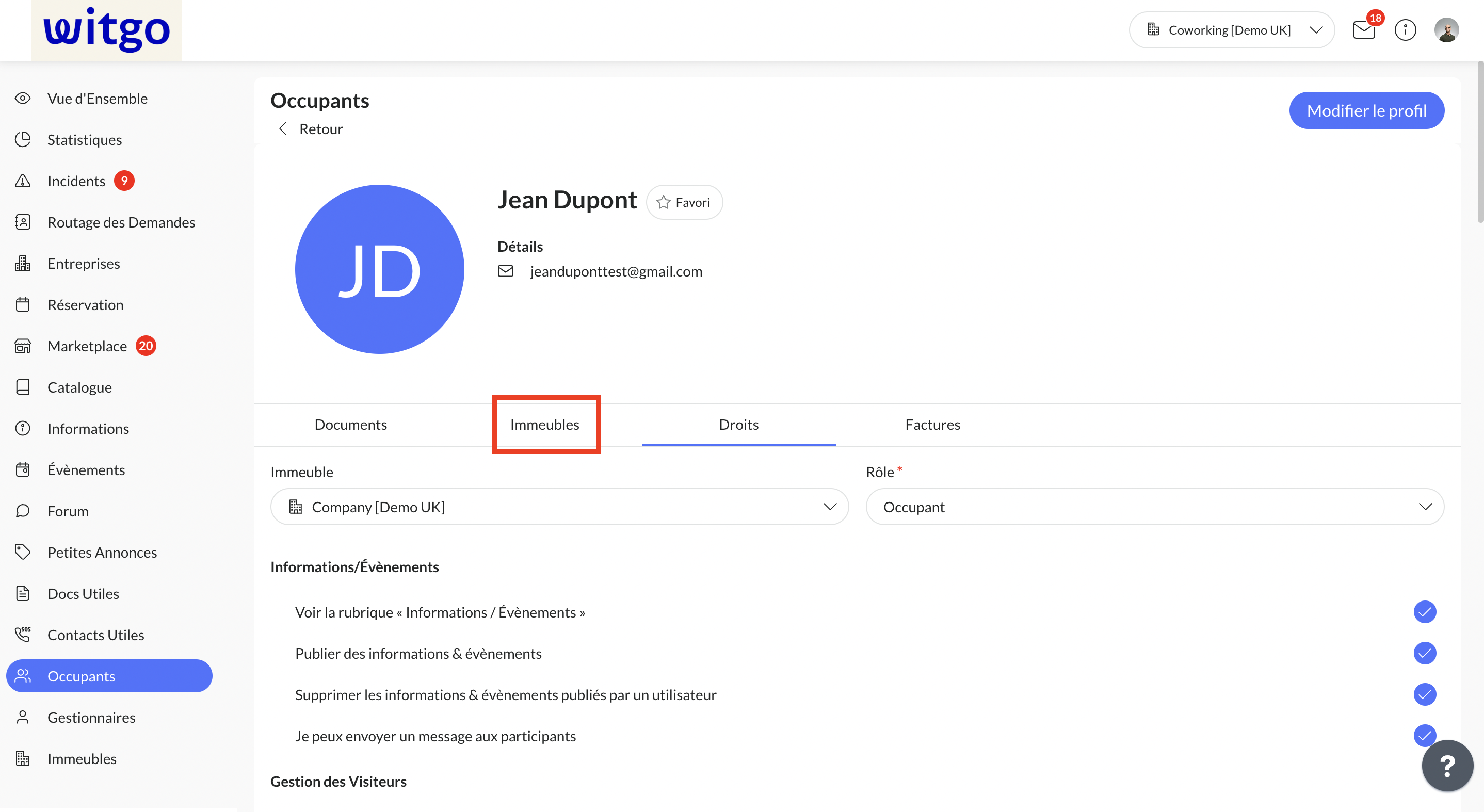This screenshot has width=1484, height=812.
Task: Open Statistiques sidebar link
Action: point(85,139)
